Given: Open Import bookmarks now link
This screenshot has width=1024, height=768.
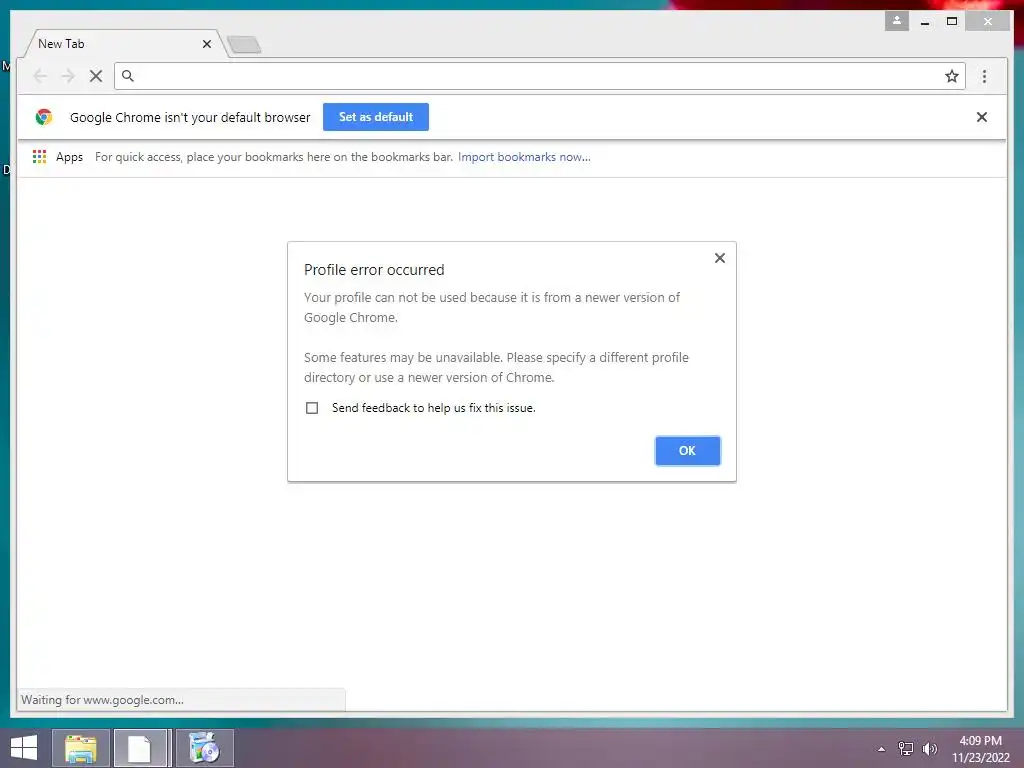Looking at the screenshot, I should 524,157.
